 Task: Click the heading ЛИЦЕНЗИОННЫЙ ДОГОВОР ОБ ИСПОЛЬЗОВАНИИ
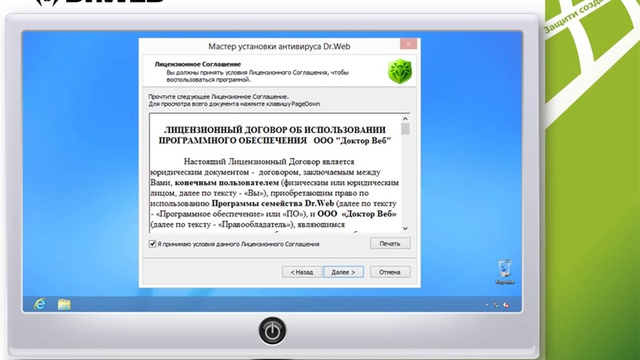tap(275, 130)
